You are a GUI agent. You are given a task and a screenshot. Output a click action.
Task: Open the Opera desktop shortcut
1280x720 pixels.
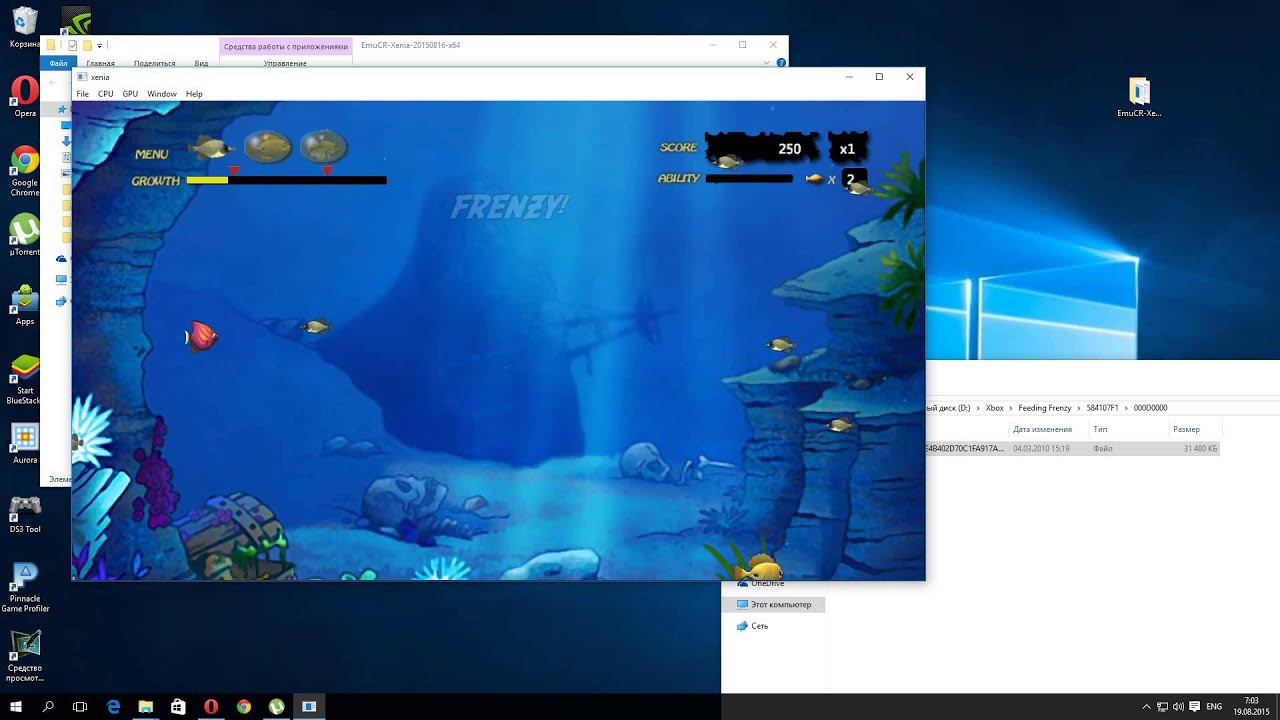pyautogui.click(x=25, y=97)
